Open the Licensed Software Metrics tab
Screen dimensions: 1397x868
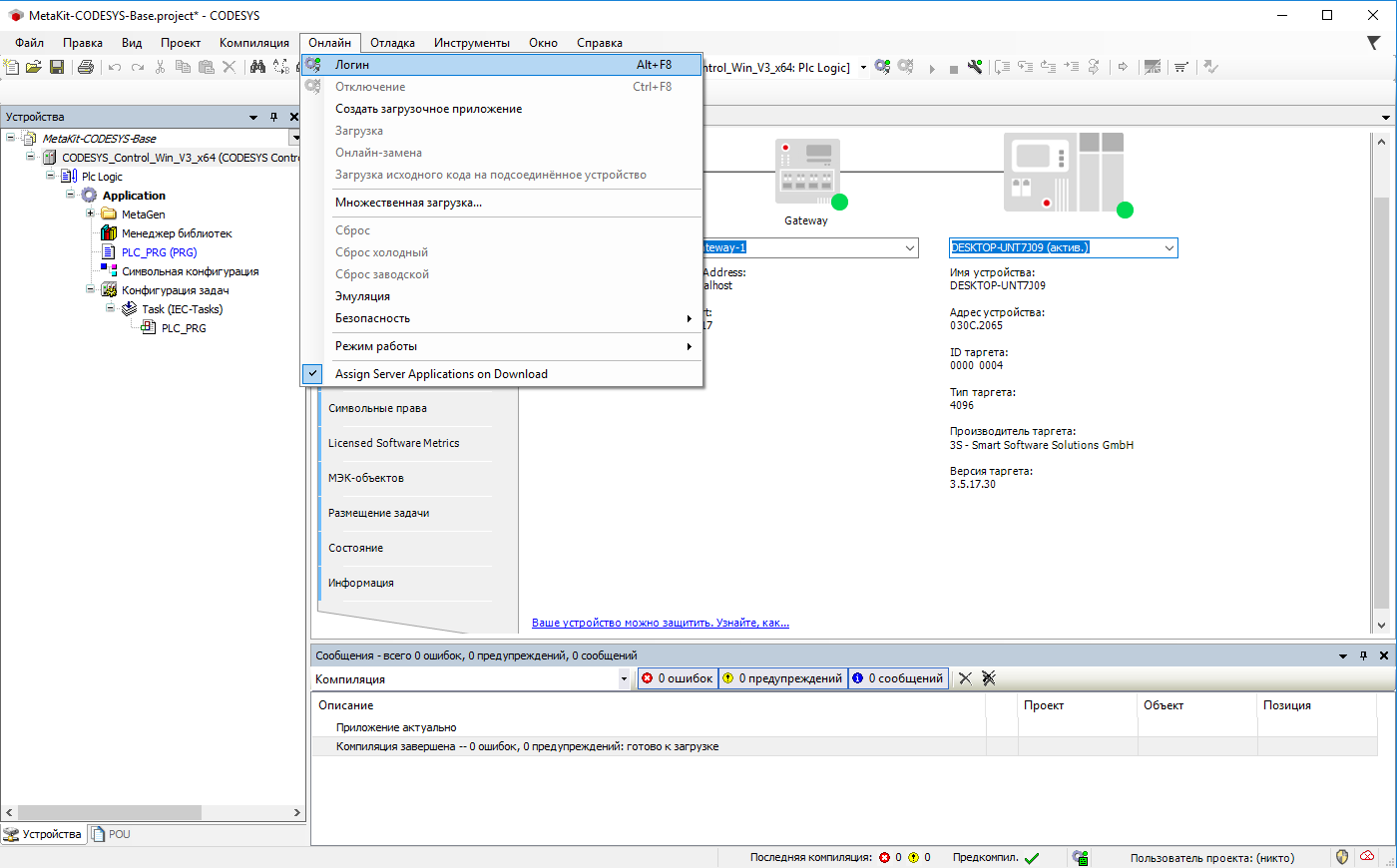[x=394, y=443]
